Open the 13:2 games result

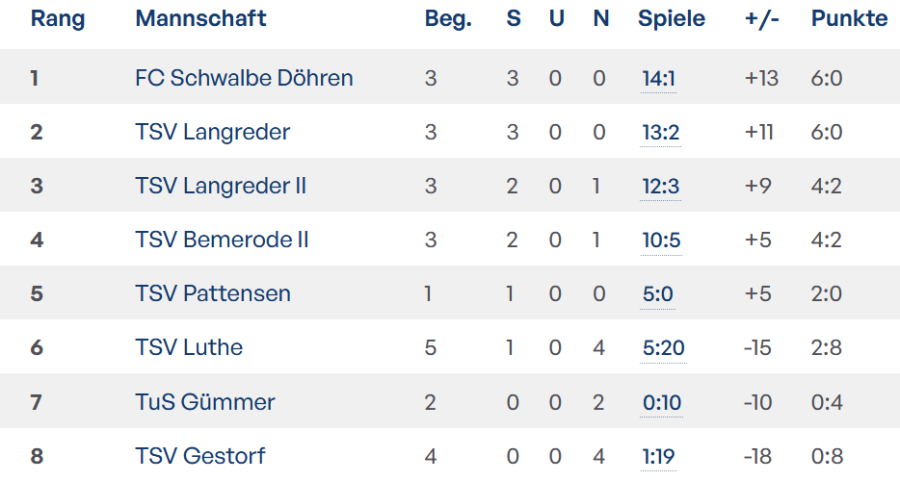tap(659, 132)
